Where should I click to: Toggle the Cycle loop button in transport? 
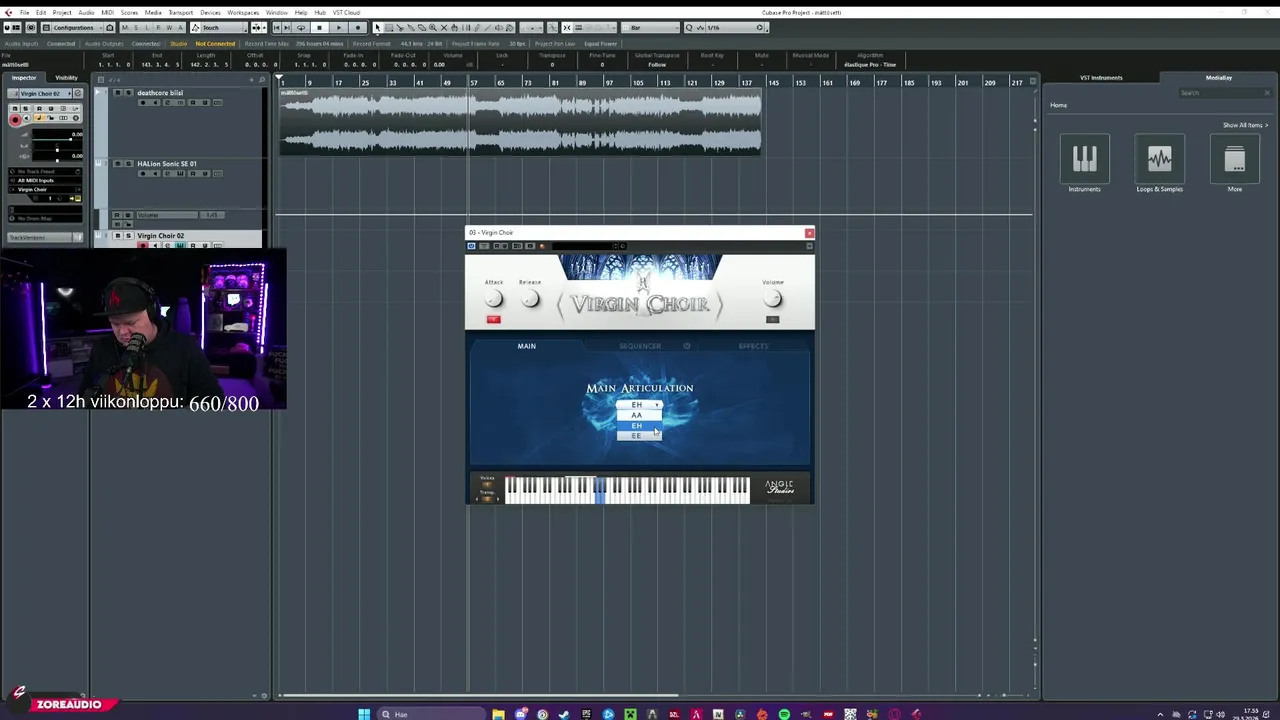(x=301, y=28)
